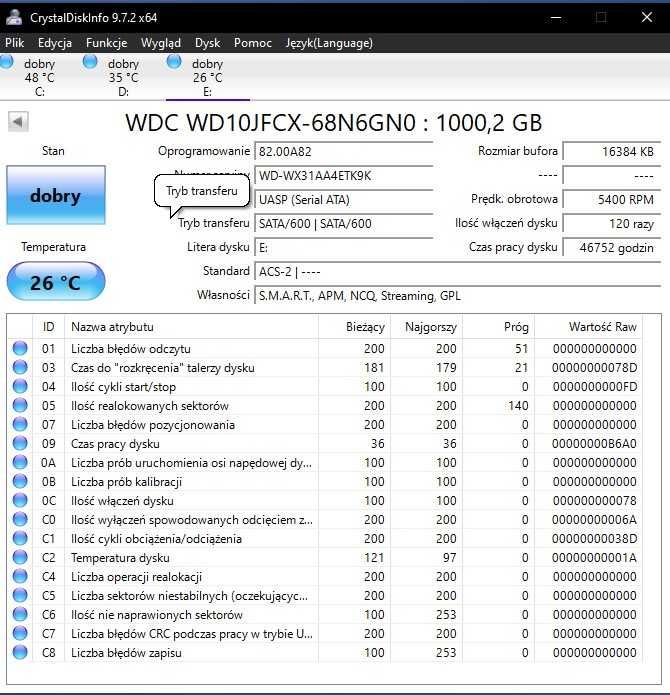670x695 pixels.
Task: Click status orb of attribute 05 row
Action: pos(20,405)
